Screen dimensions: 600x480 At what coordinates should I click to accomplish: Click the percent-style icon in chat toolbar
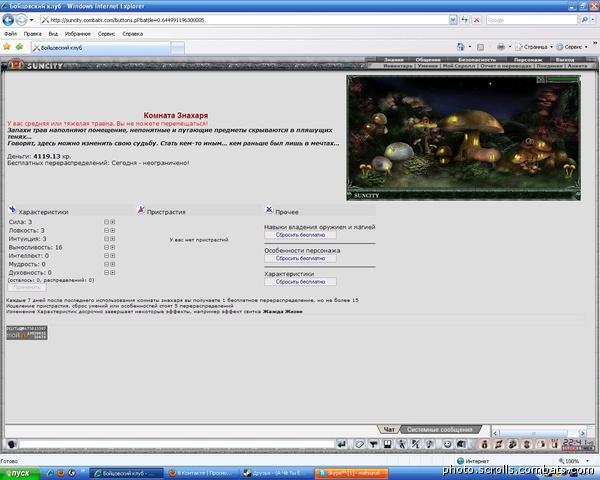(416, 444)
